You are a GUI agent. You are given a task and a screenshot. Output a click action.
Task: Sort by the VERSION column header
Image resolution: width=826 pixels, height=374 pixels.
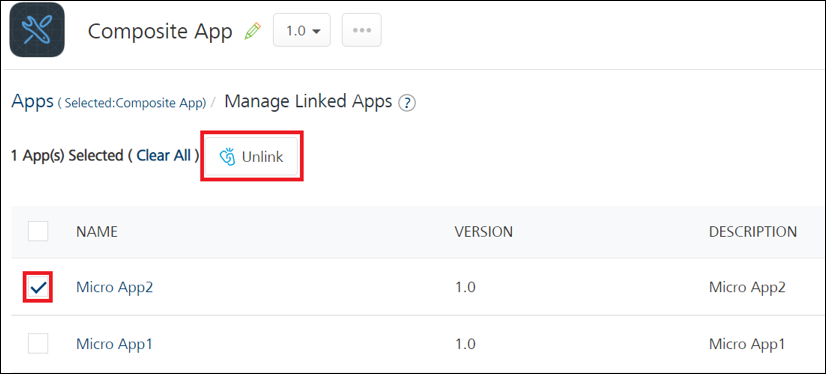[x=484, y=232]
